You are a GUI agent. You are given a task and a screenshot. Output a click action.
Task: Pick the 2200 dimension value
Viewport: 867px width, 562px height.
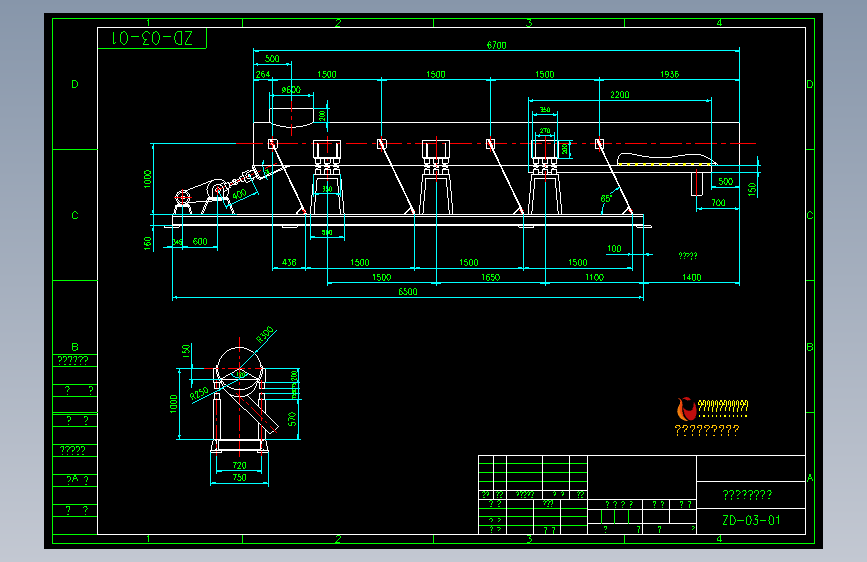point(619,95)
